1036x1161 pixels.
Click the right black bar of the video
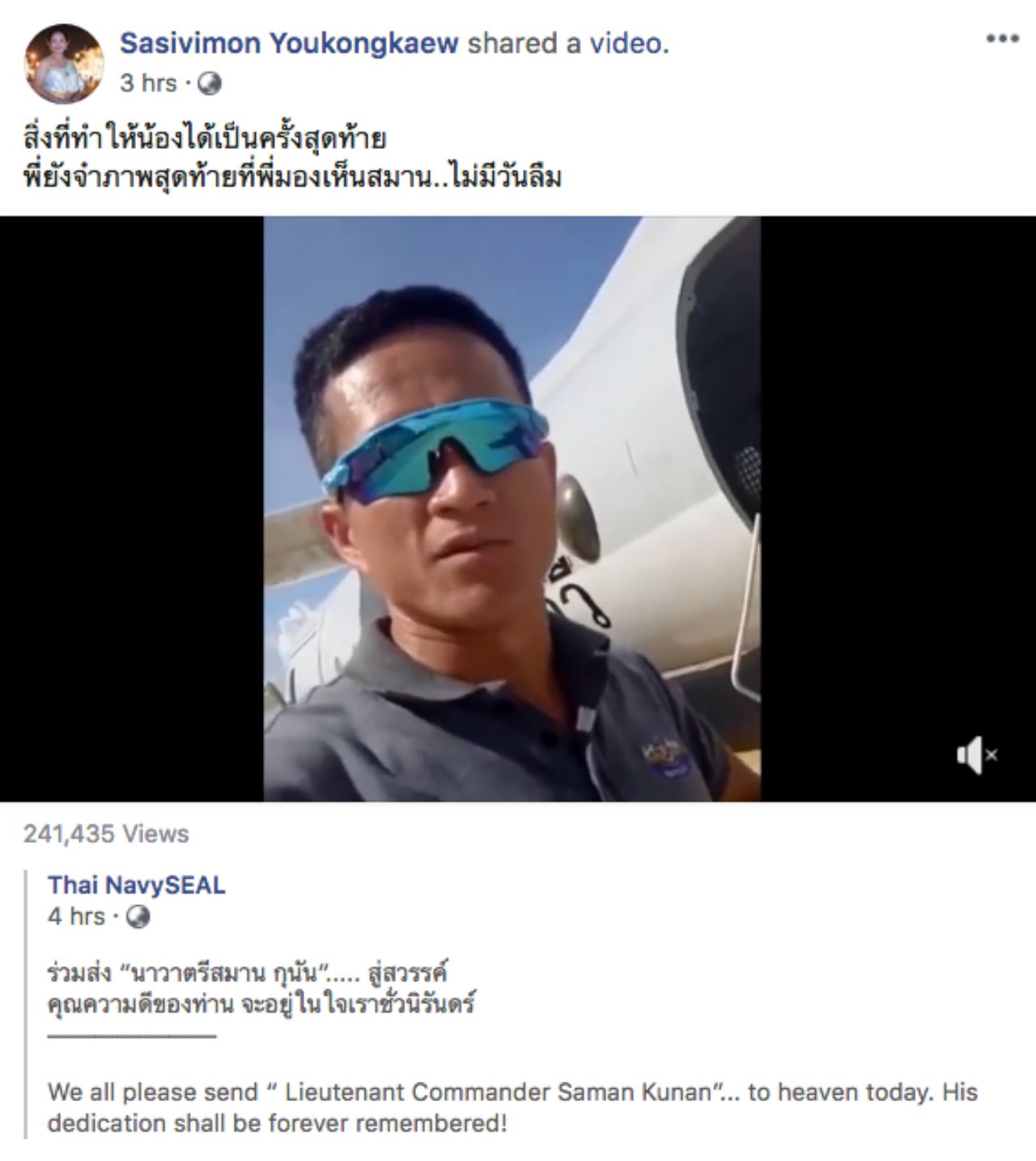[x=898, y=509]
